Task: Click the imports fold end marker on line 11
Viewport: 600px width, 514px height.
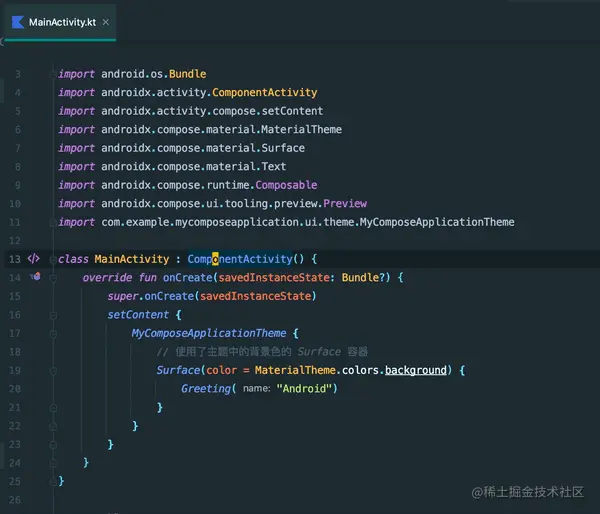Action: (53, 222)
